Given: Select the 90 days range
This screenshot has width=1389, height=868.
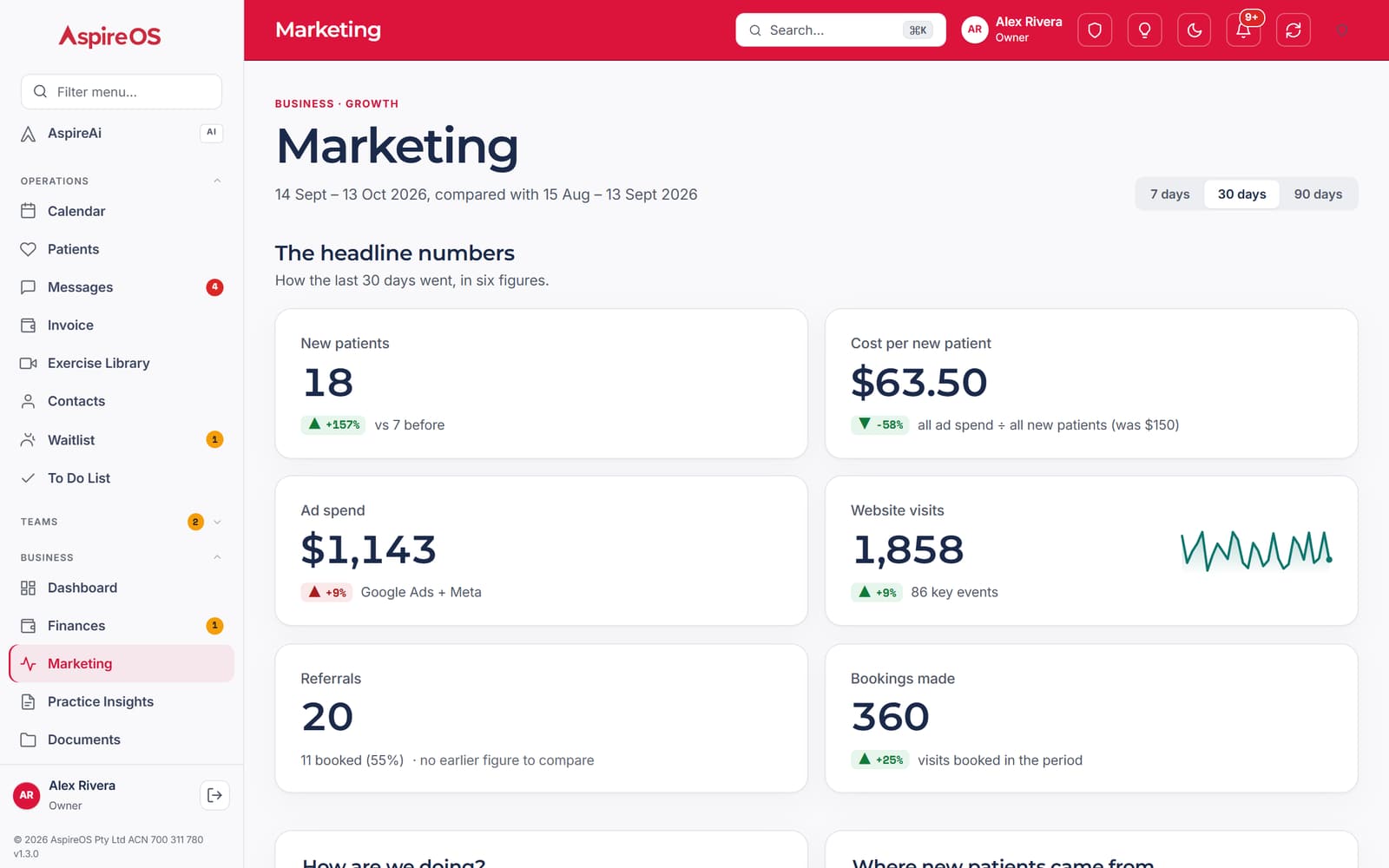Looking at the screenshot, I should (1318, 194).
